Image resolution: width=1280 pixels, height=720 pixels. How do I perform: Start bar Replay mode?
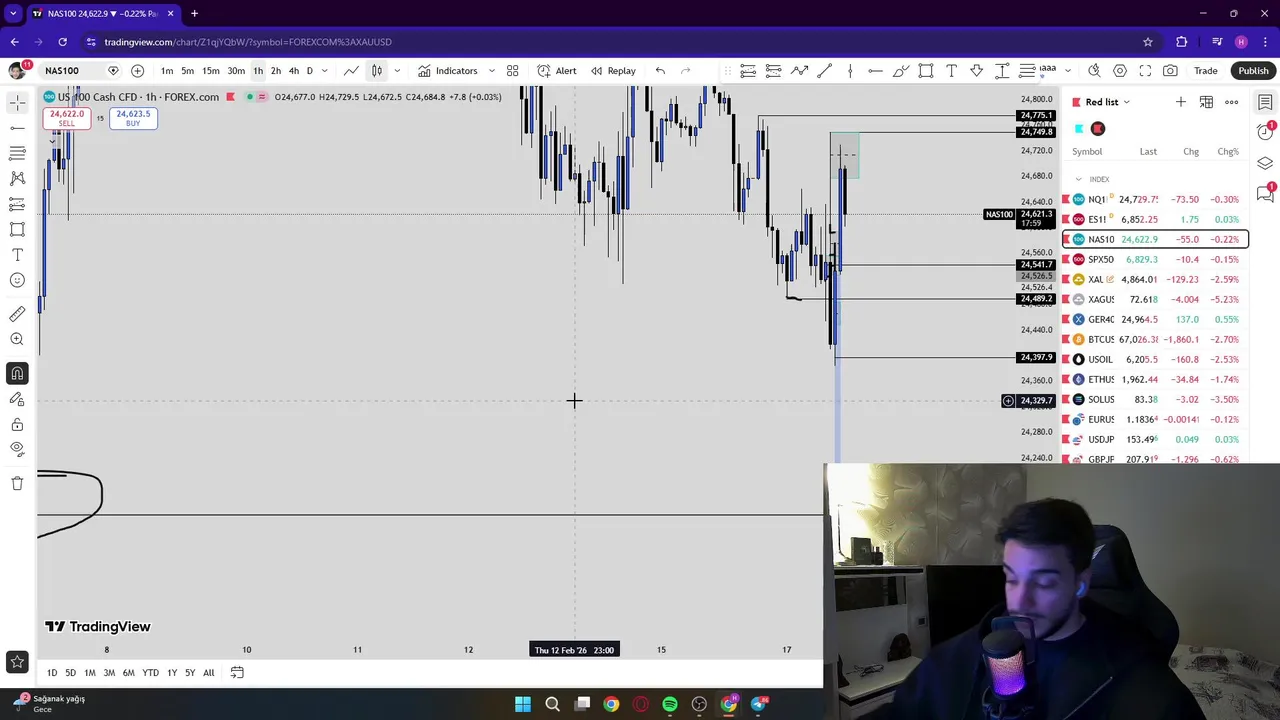click(x=613, y=71)
